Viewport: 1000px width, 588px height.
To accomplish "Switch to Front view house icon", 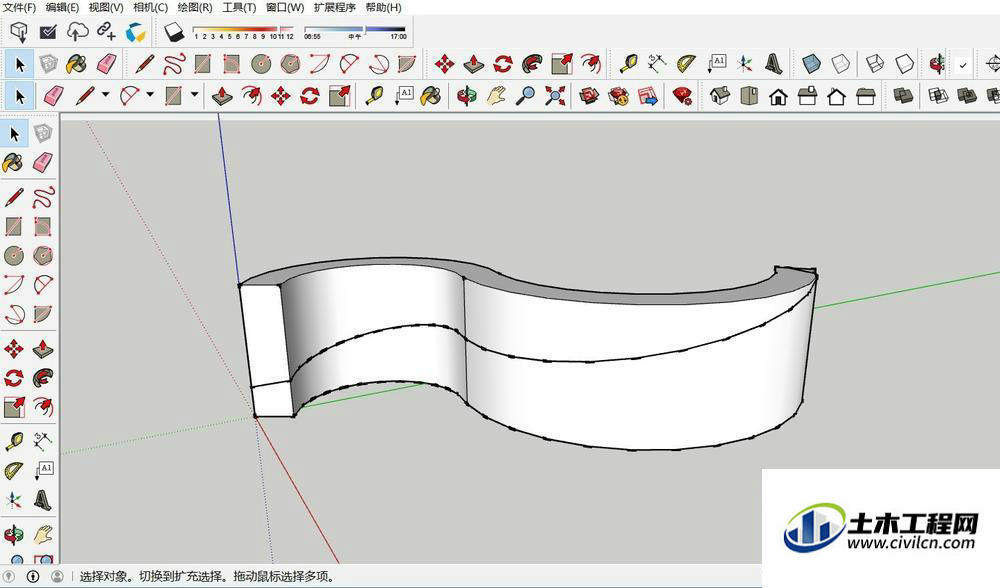I will [x=778, y=97].
